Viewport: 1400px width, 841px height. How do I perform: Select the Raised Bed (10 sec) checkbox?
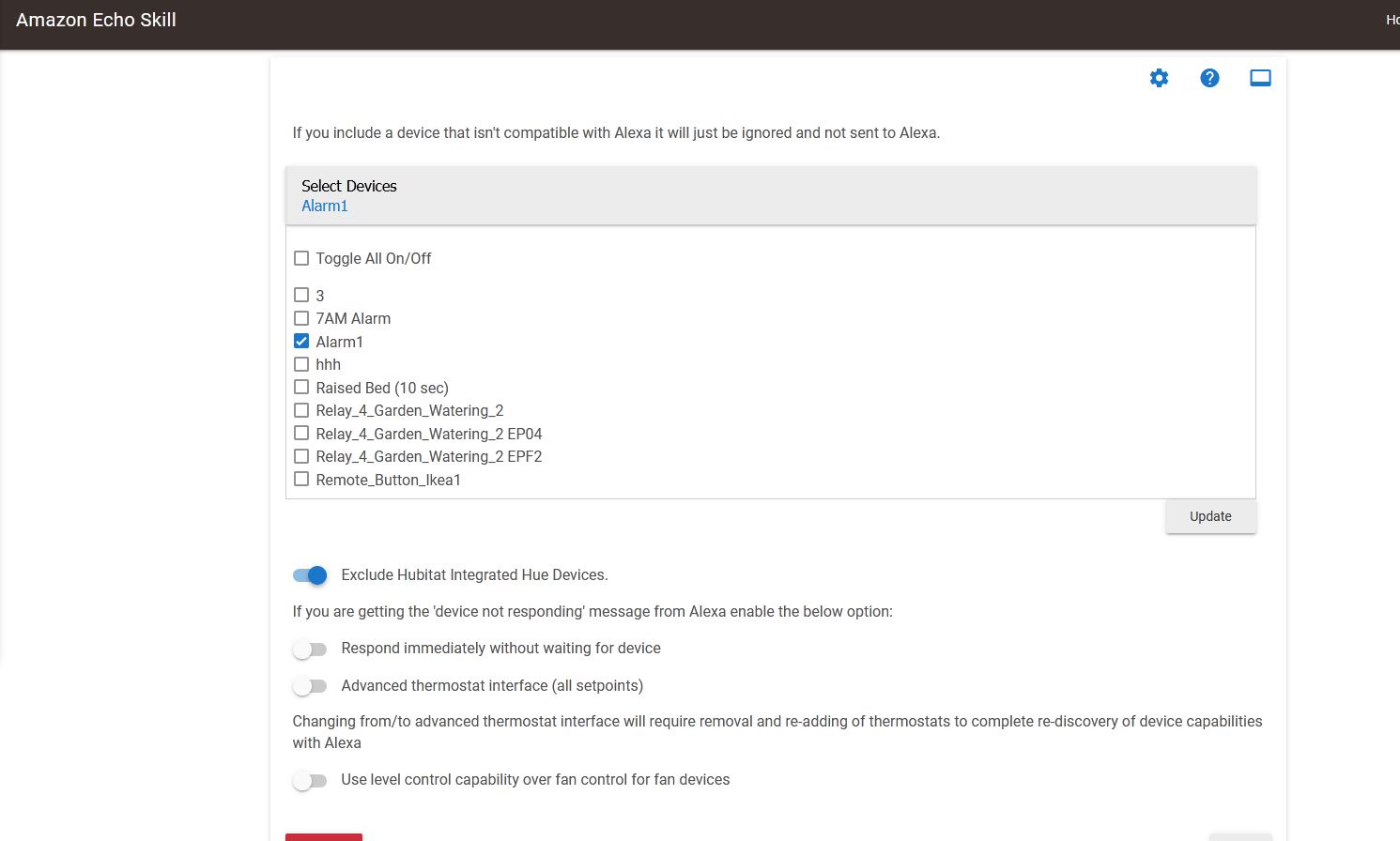coord(301,388)
